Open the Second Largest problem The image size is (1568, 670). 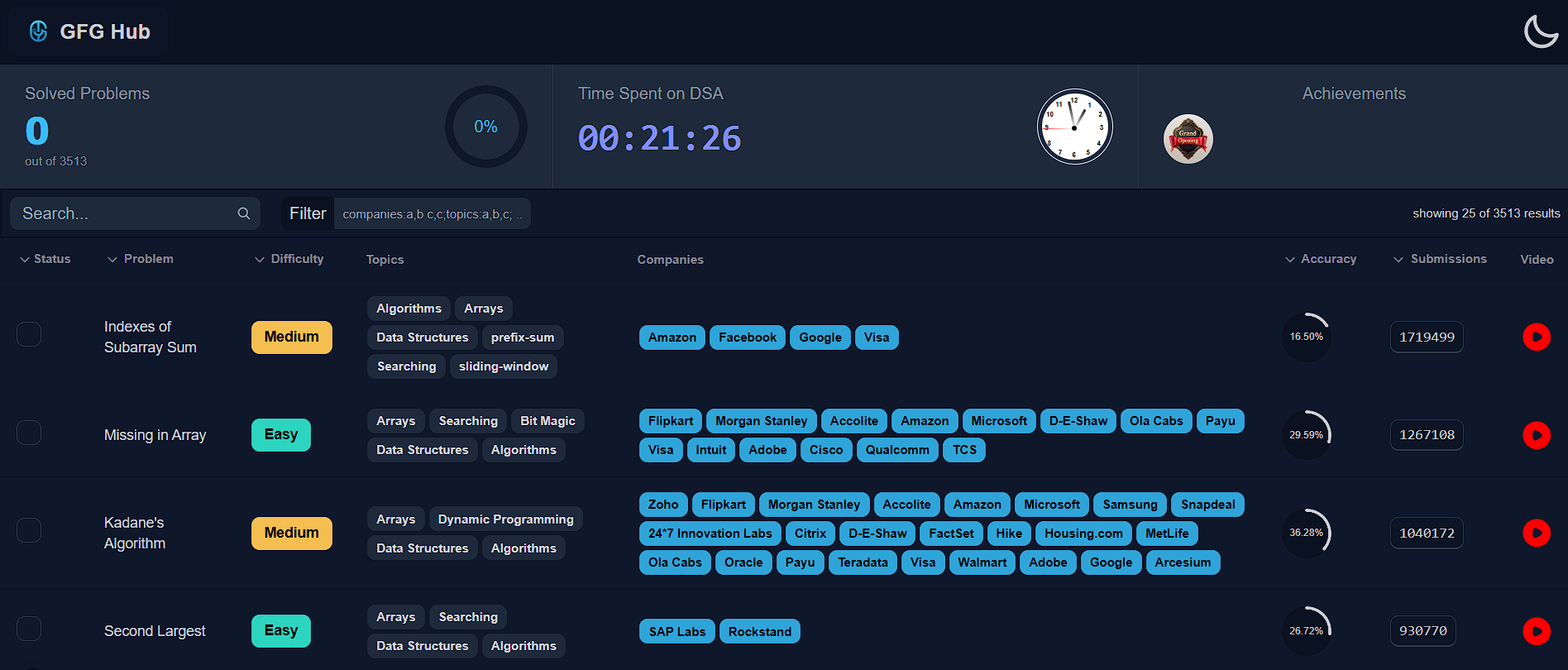coord(155,631)
